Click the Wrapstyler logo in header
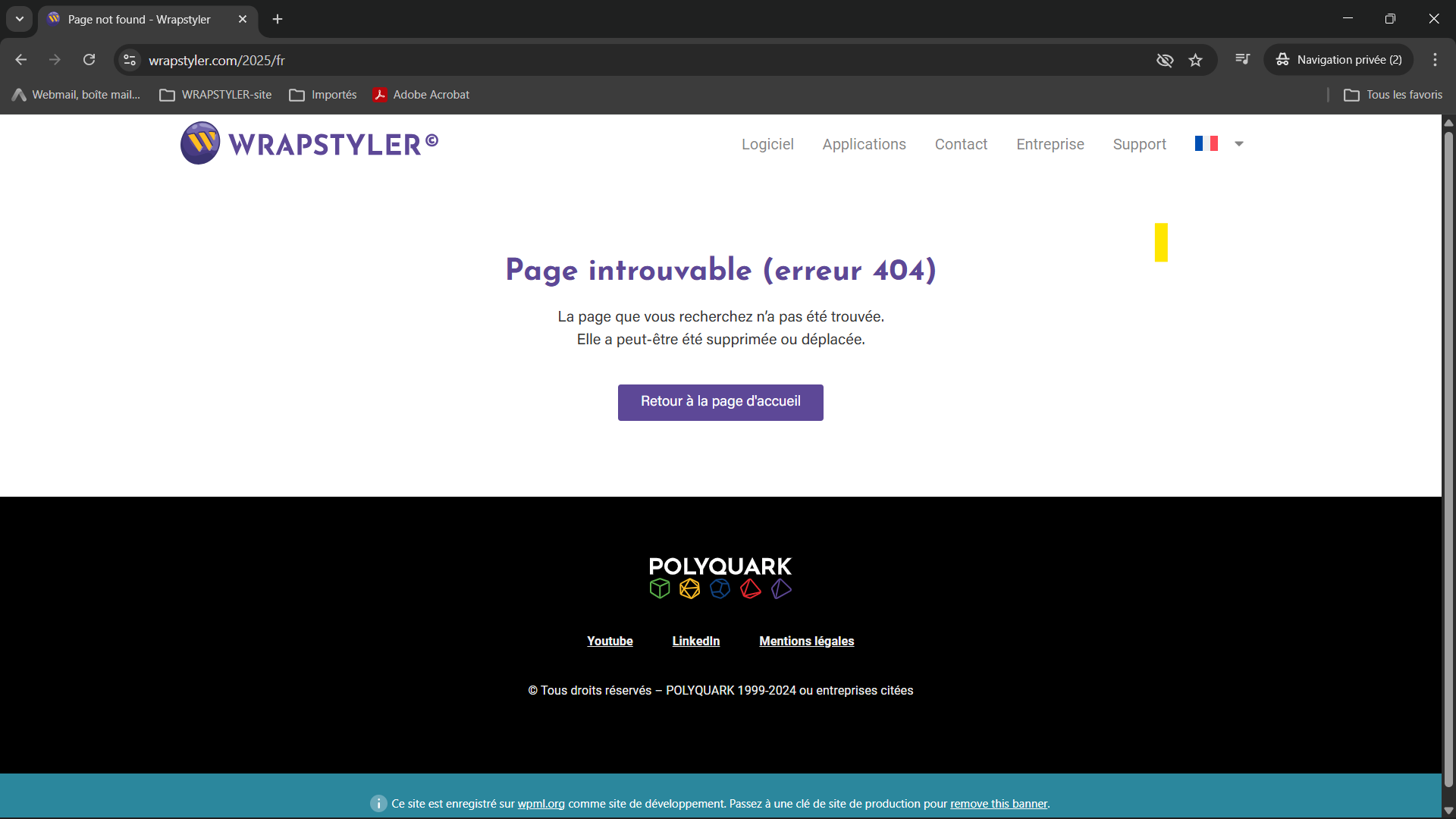This screenshot has width=1456, height=819. point(309,143)
